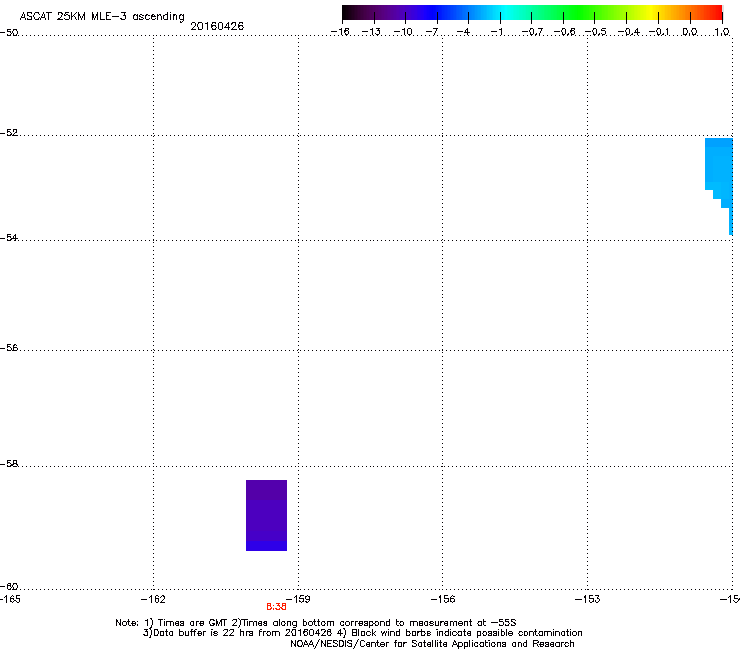Image resolution: width=740 pixels, height=650 pixels.
Task: Select the 1.0 color scale label
Action: (x=722, y=32)
